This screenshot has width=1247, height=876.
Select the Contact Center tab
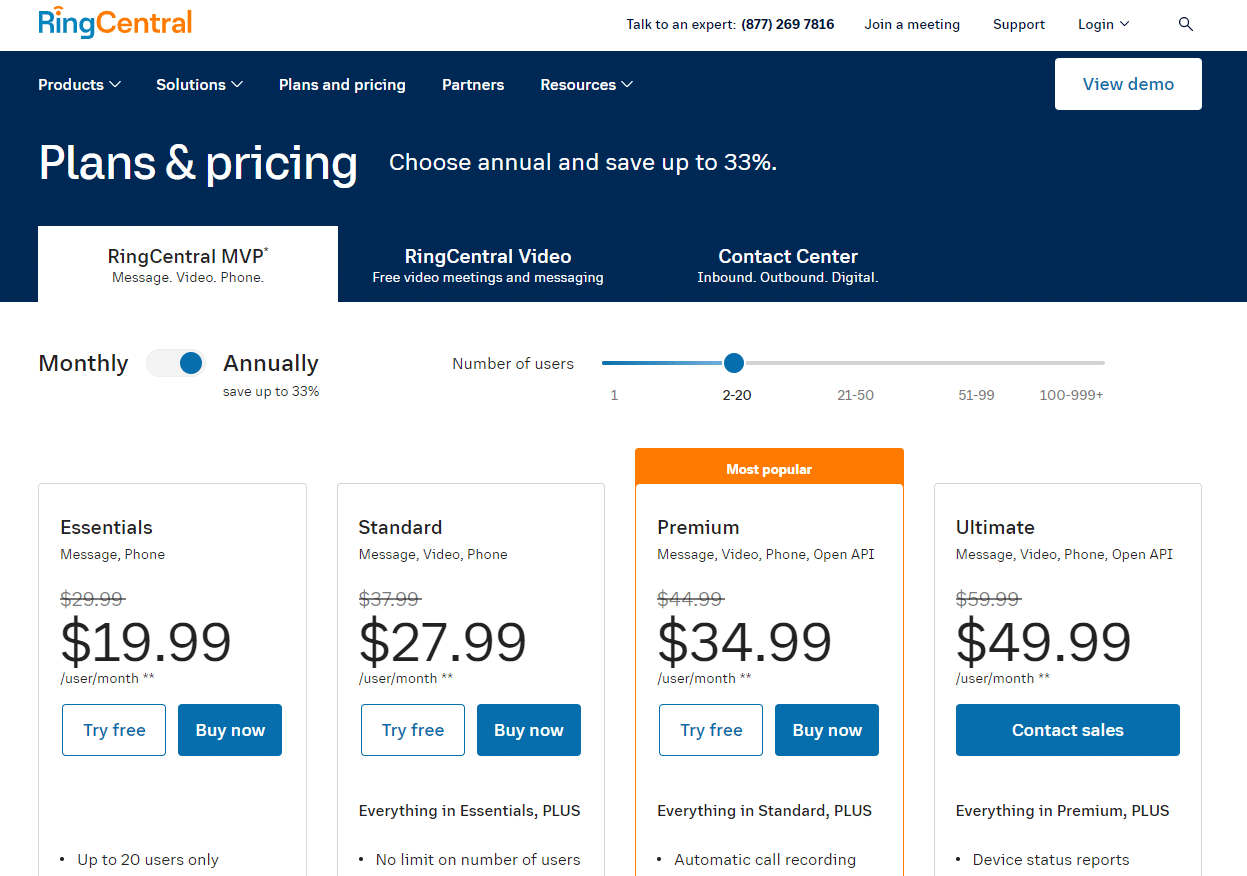click(788, 265)
